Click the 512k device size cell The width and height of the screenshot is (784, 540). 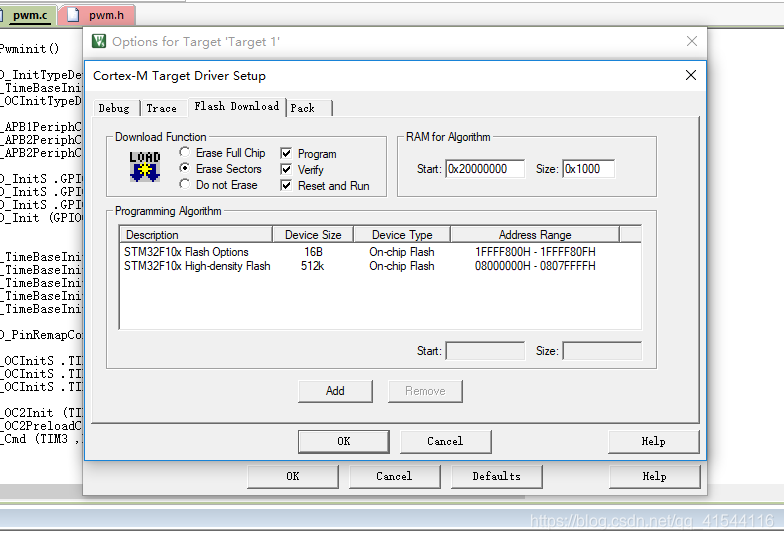point(312,266)
